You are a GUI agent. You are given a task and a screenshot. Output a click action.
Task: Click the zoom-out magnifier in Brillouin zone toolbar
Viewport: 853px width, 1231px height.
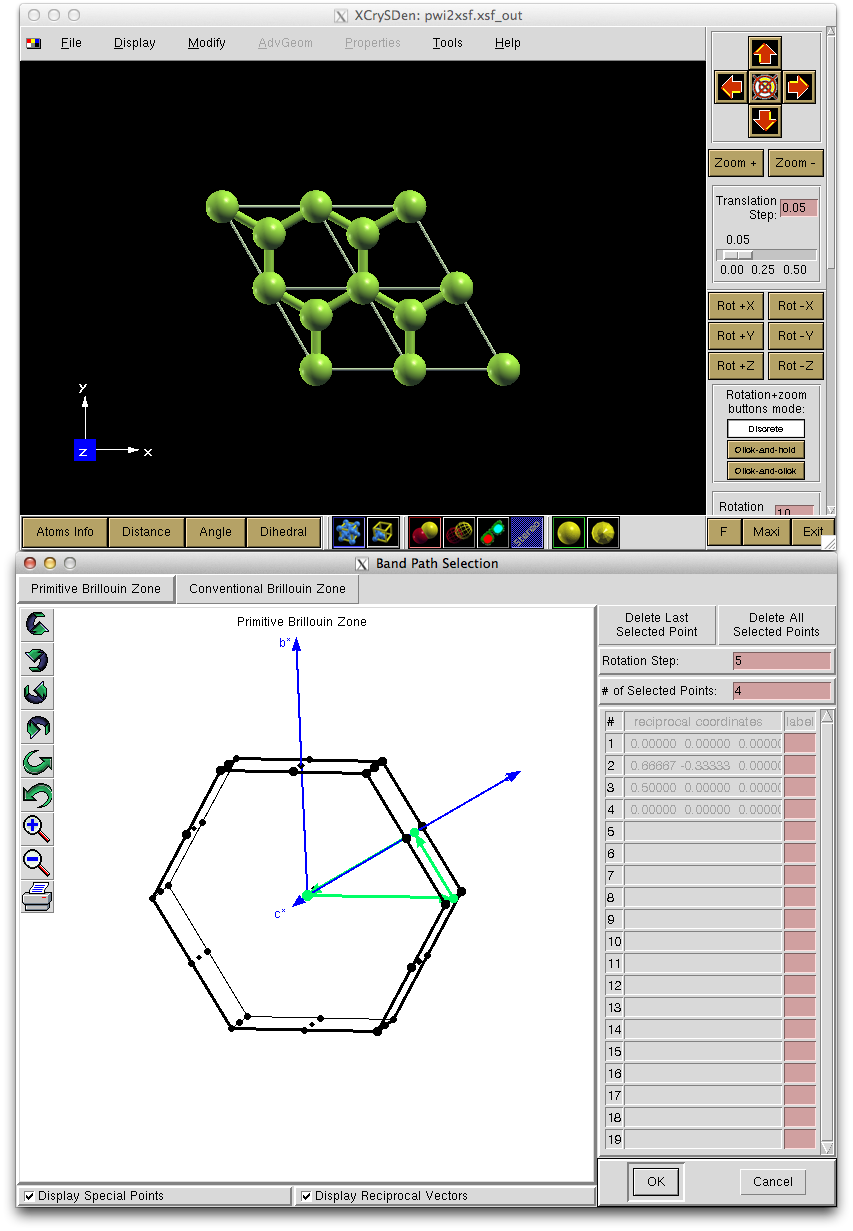37,861
